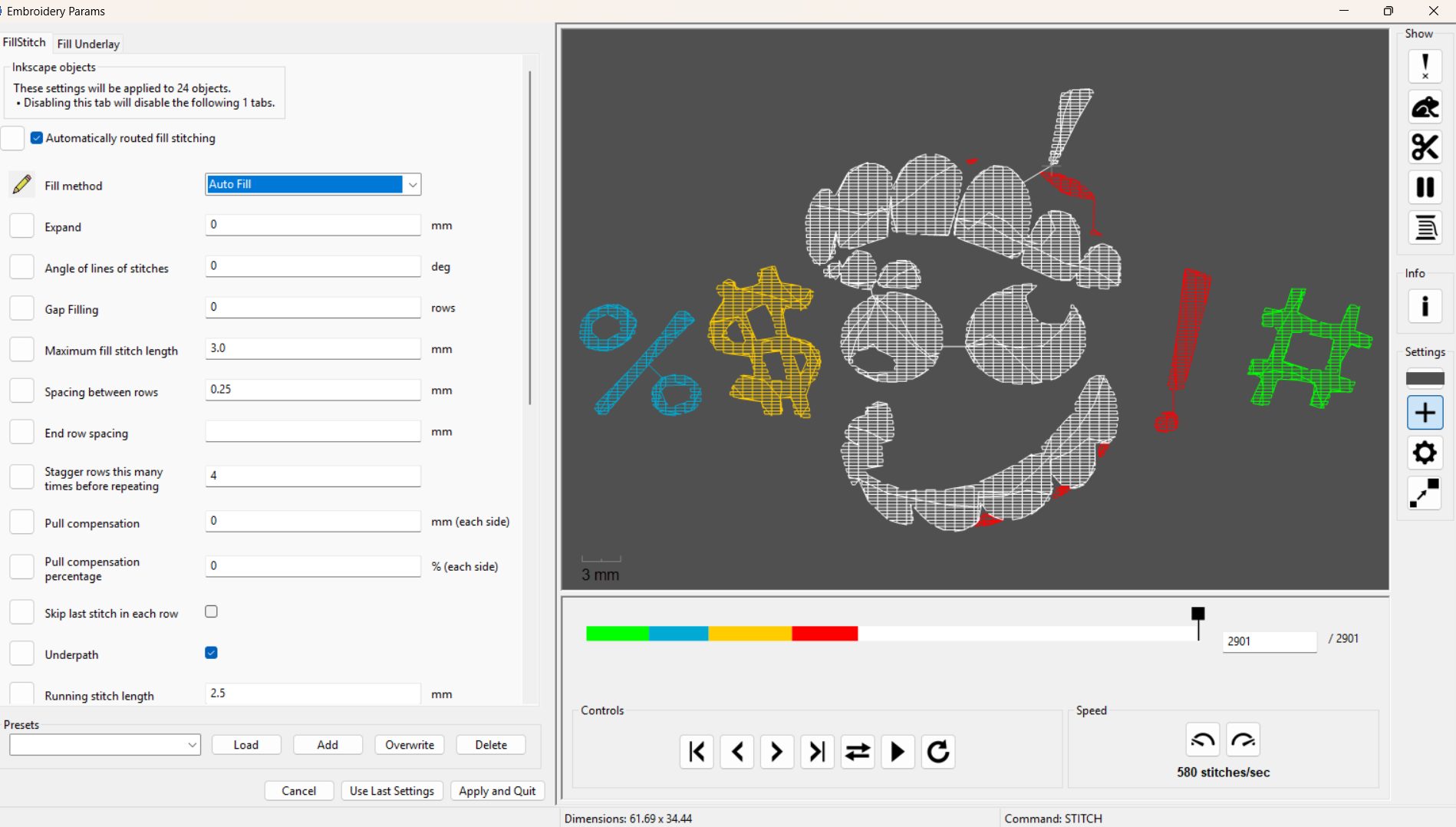Screen dimensions: 1456x827
Task: Speed up simulation speed
Action: pos(1243,740)
